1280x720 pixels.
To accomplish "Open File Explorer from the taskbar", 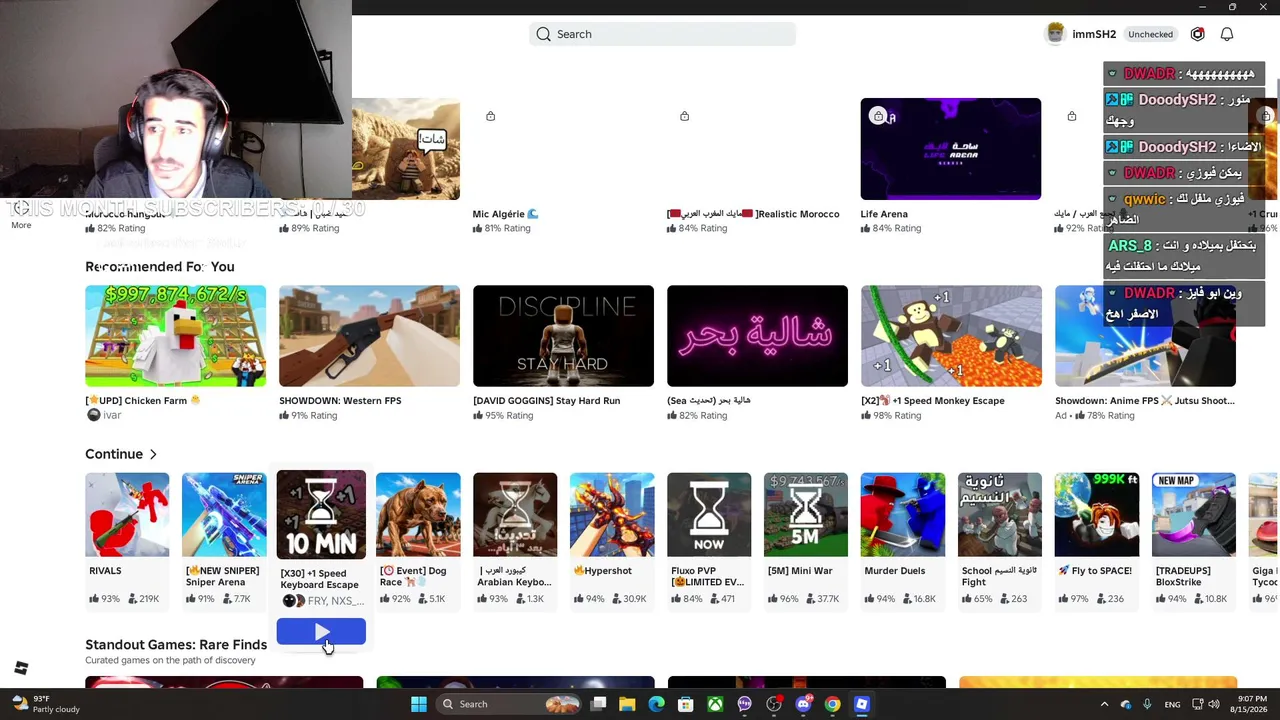I will [627, 704].
